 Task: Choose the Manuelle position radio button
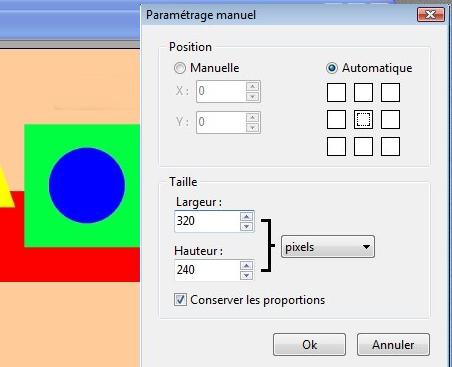coord(180,68)
